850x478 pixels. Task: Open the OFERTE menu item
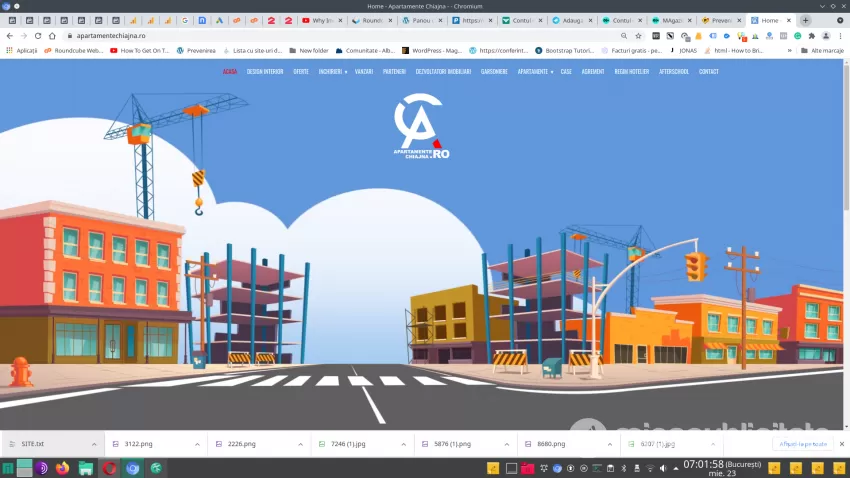coord(301,72)
